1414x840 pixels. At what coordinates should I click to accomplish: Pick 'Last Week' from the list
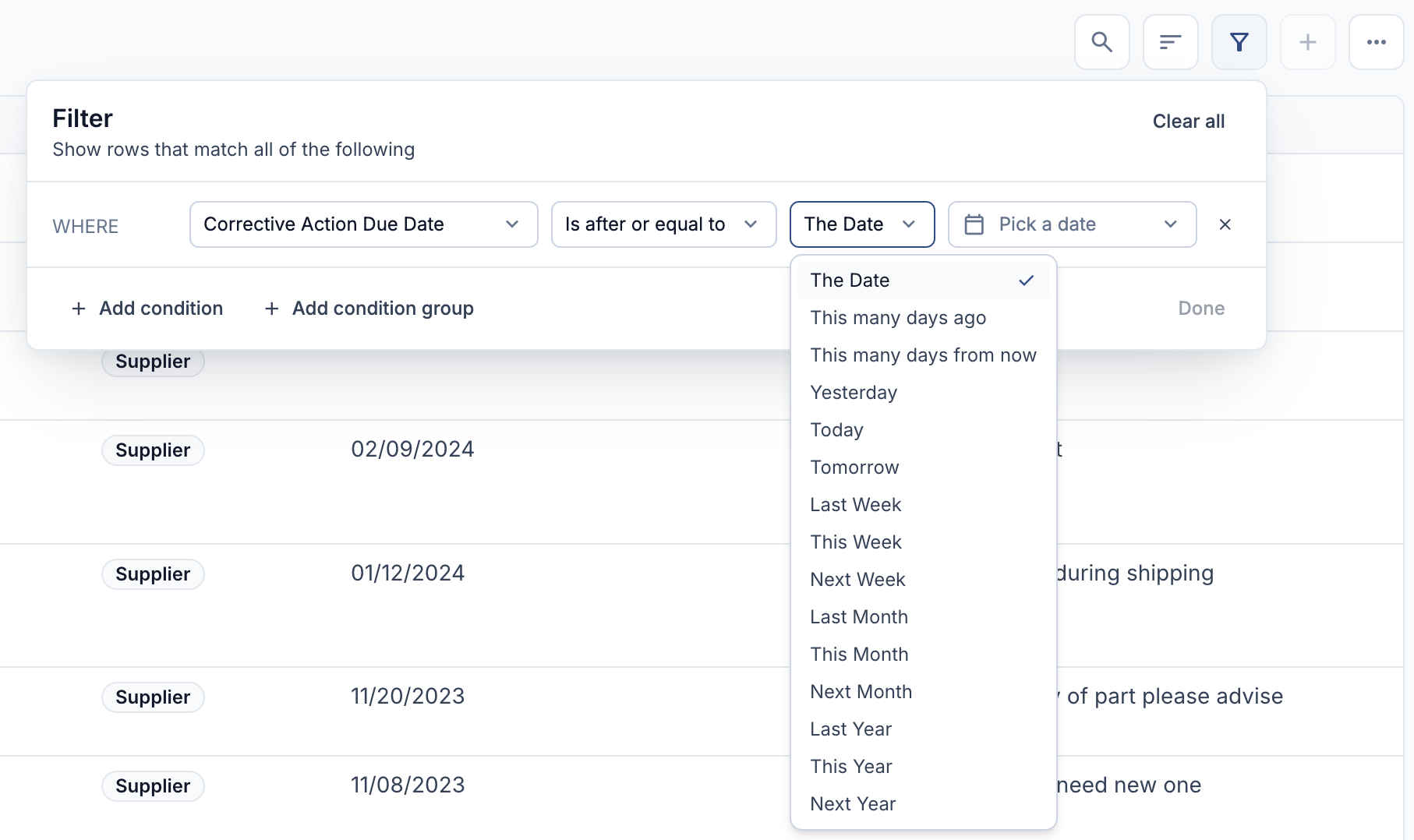pyautogui.click(x=923, y=505)
